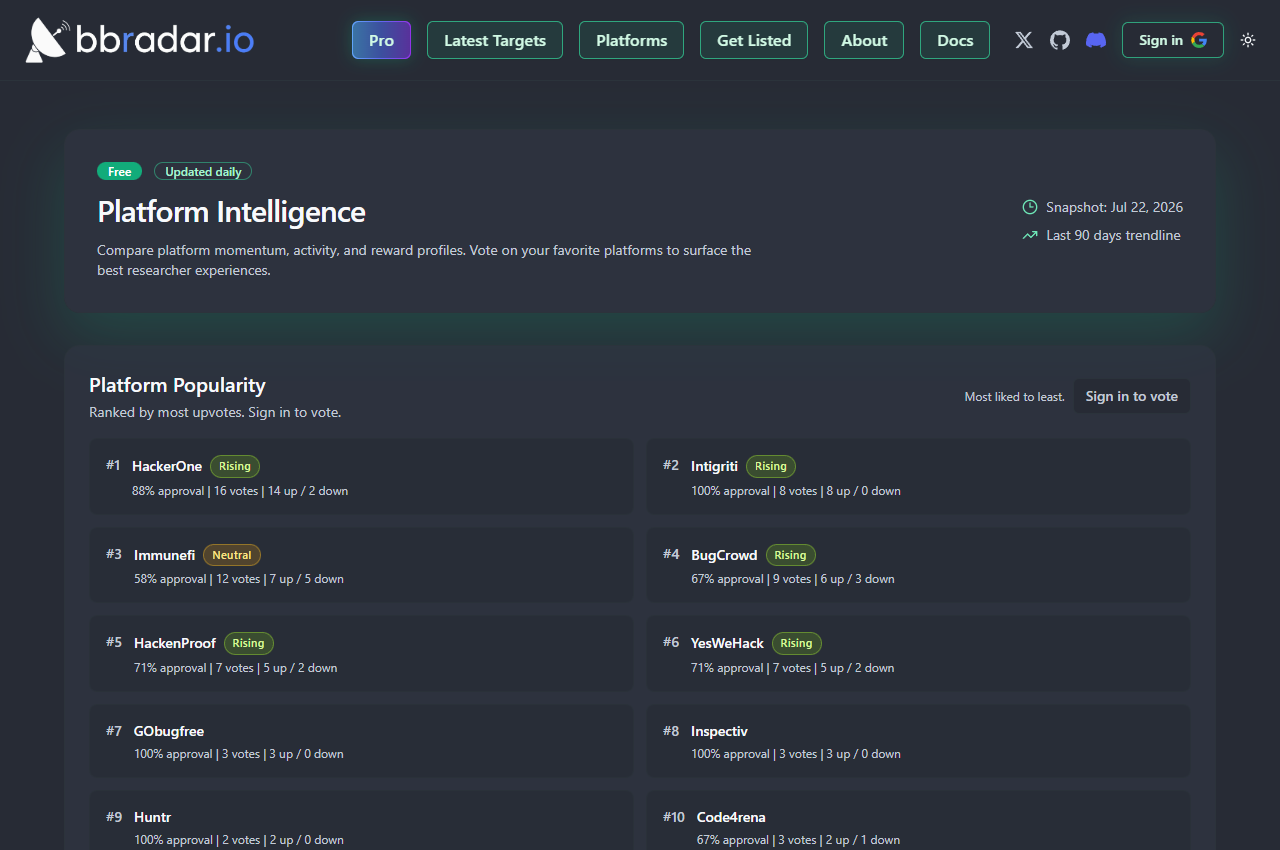Screen dimensions: 1280x850
Task: Click the Rising badge beside YesWeHack
Action: point(797,643)
